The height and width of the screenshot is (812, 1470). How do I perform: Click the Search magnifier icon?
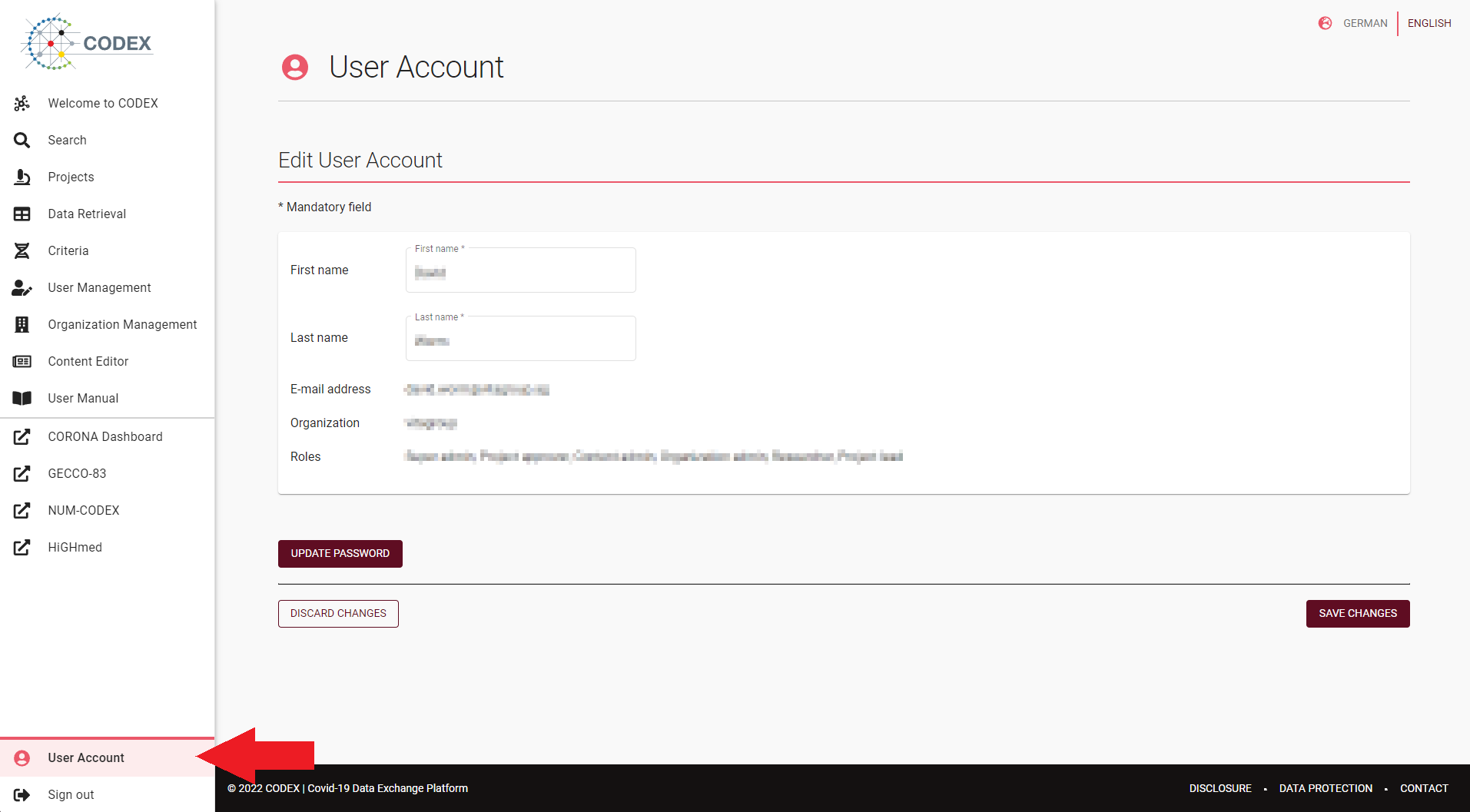tap(22, 140)
